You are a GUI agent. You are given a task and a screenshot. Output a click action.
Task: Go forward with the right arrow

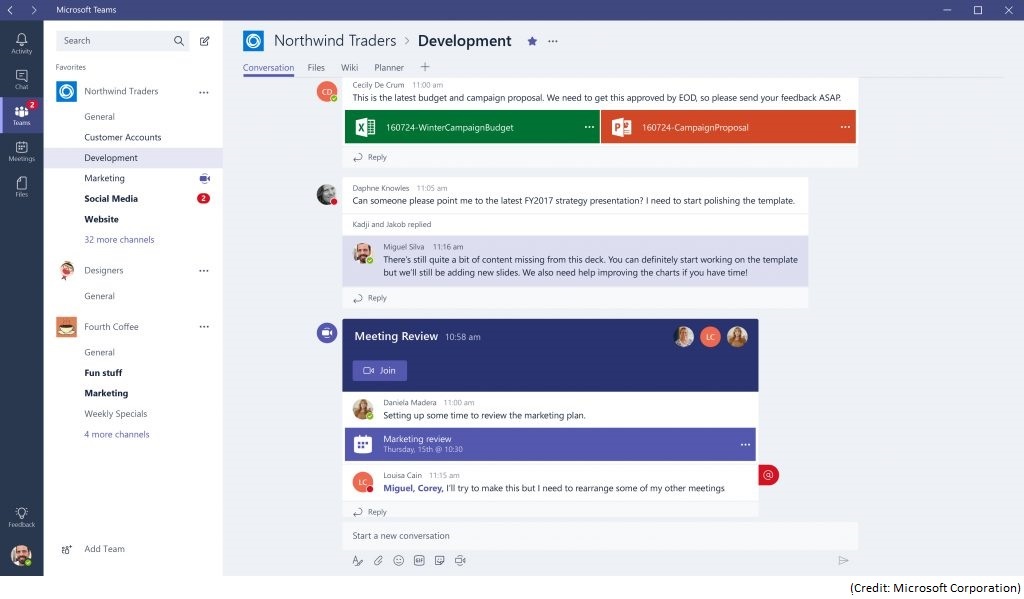tap(34, 10)
